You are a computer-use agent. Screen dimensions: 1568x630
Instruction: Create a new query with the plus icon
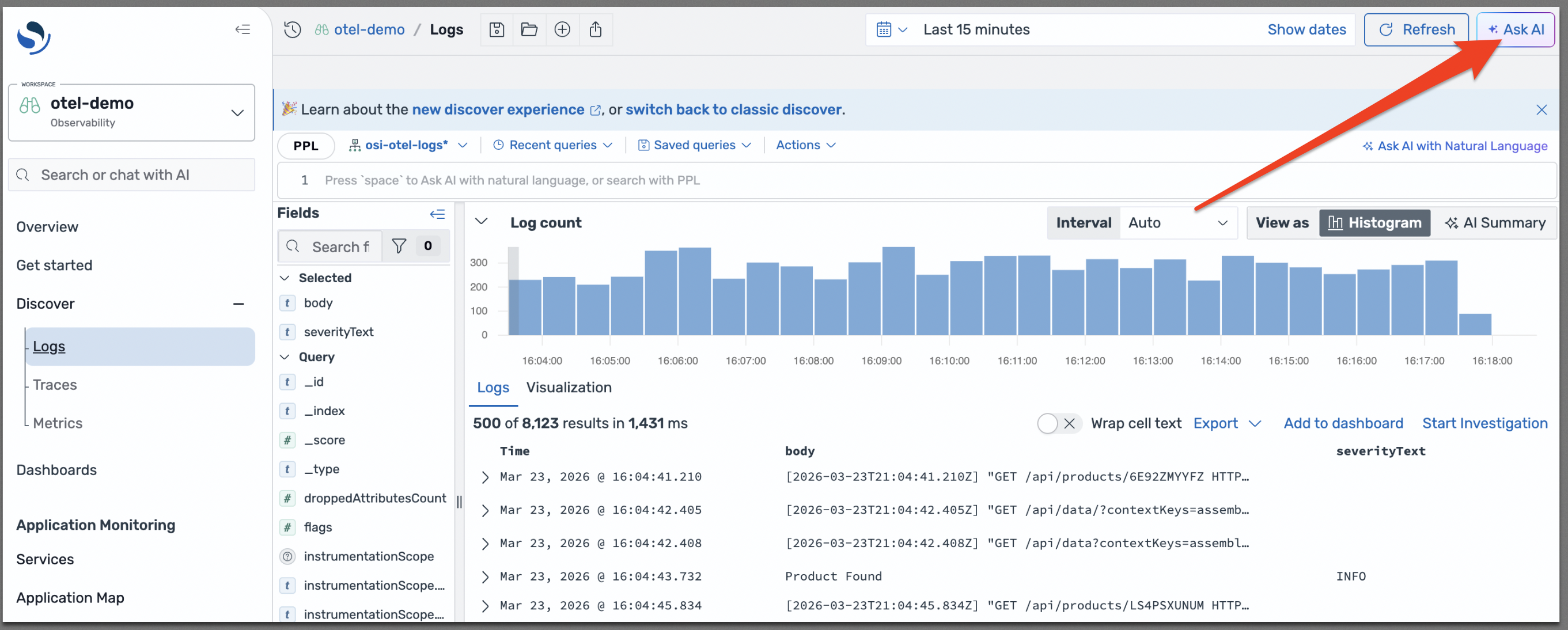pyautogui.click(x=562, y=29)
